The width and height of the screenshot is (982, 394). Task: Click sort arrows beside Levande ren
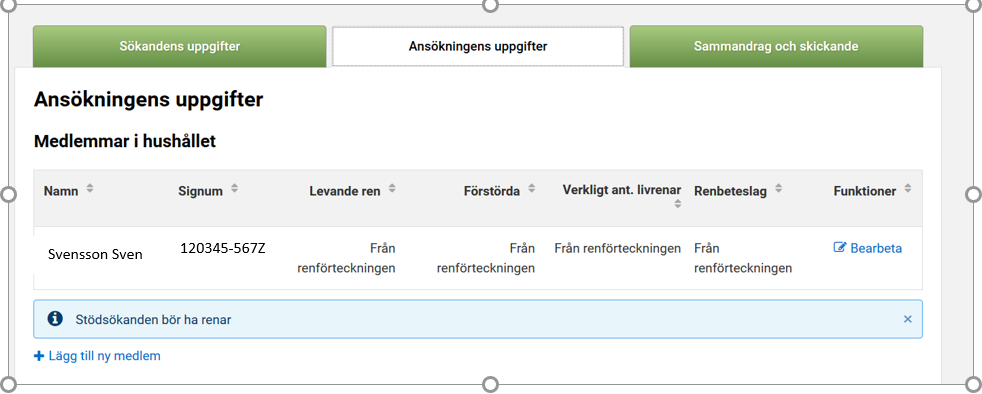(x=392, y=189)
